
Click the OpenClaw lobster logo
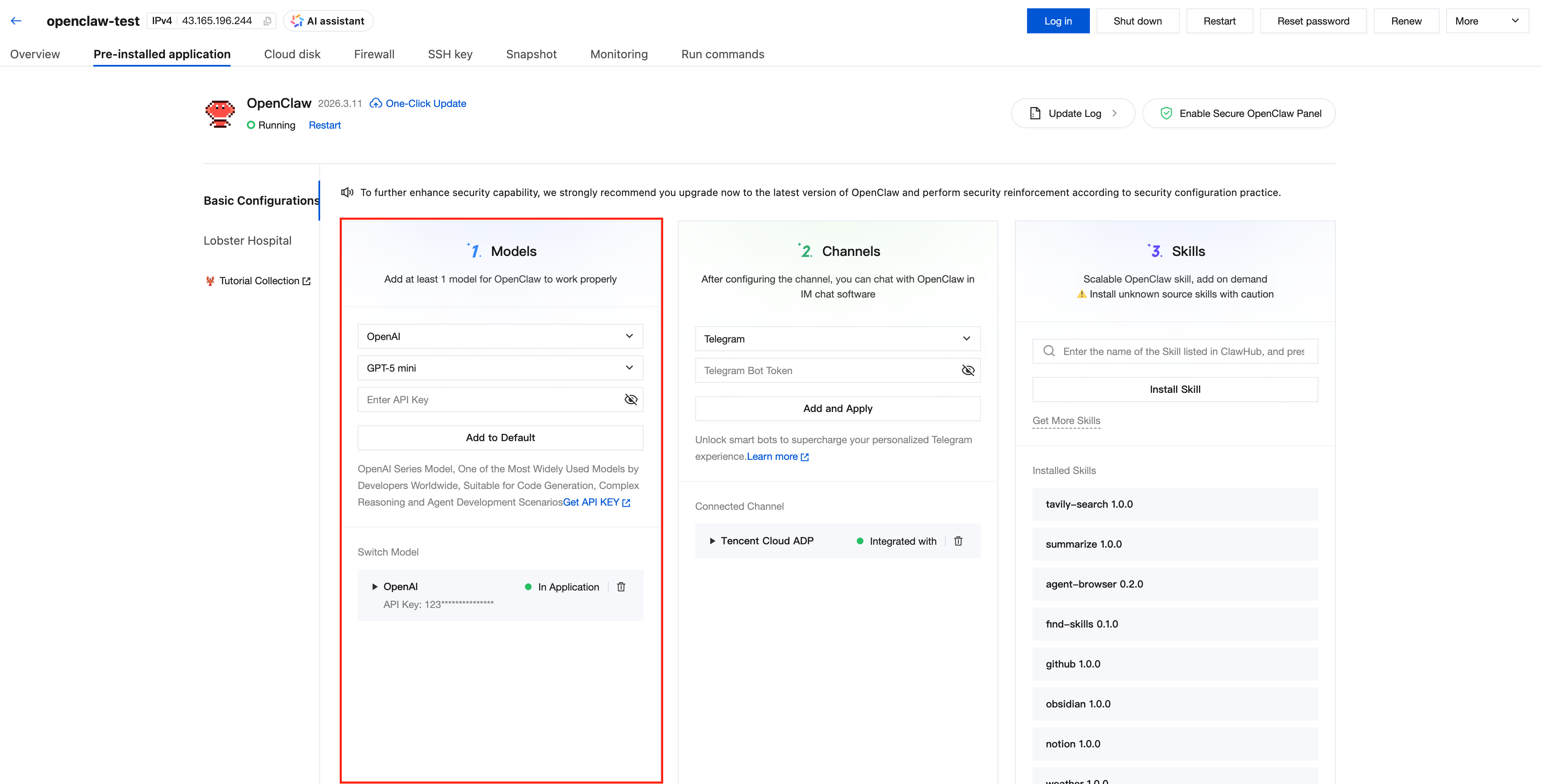[x=220, y=113]
